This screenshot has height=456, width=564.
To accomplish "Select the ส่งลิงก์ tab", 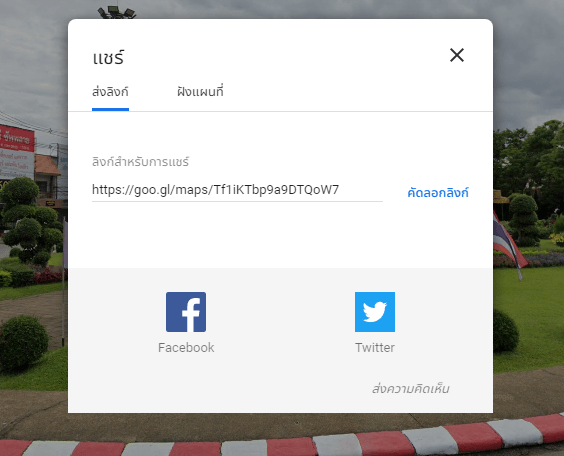I will pos(110,92).
